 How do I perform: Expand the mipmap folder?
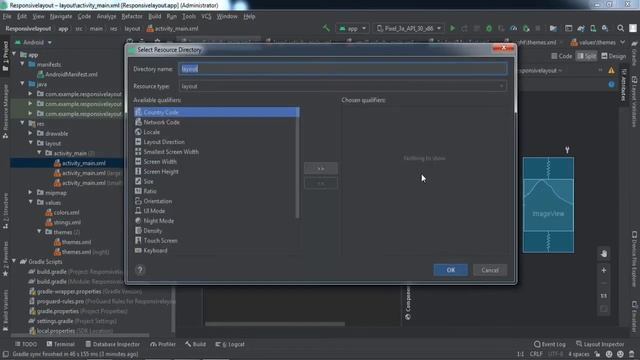(x=30, y=192)
